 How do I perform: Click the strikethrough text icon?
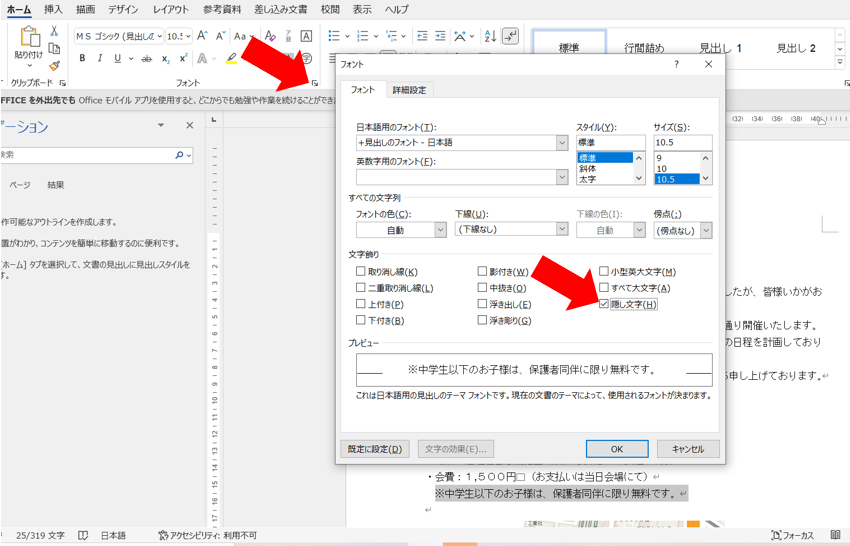click(x=146, y=59)
